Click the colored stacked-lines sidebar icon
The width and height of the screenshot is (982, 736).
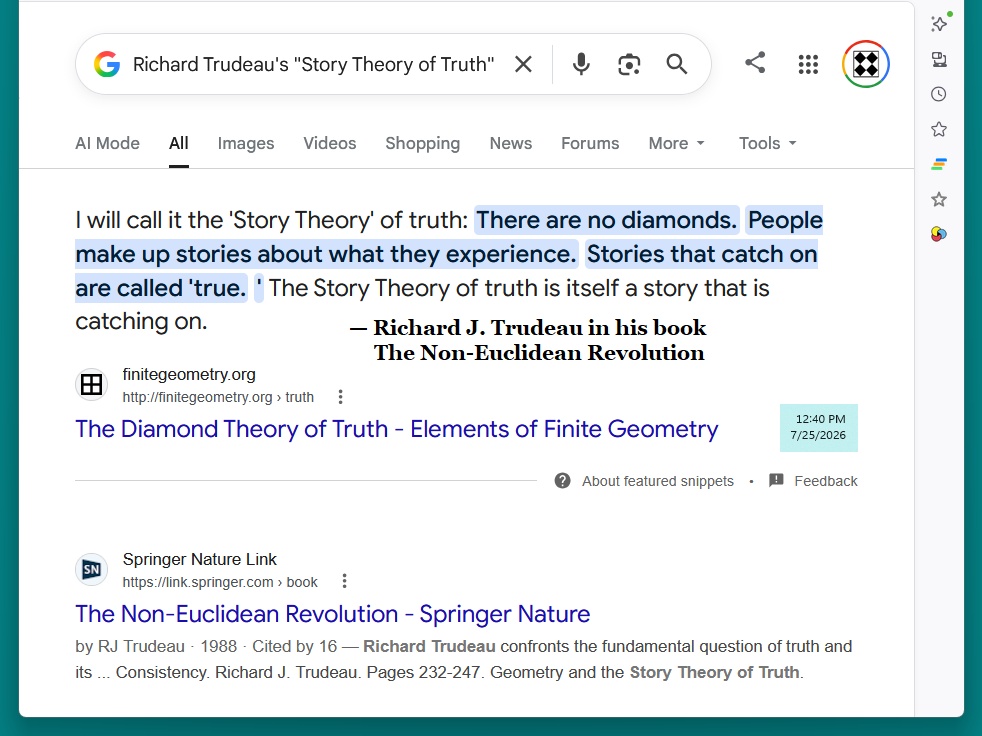(x=939, y=164)
